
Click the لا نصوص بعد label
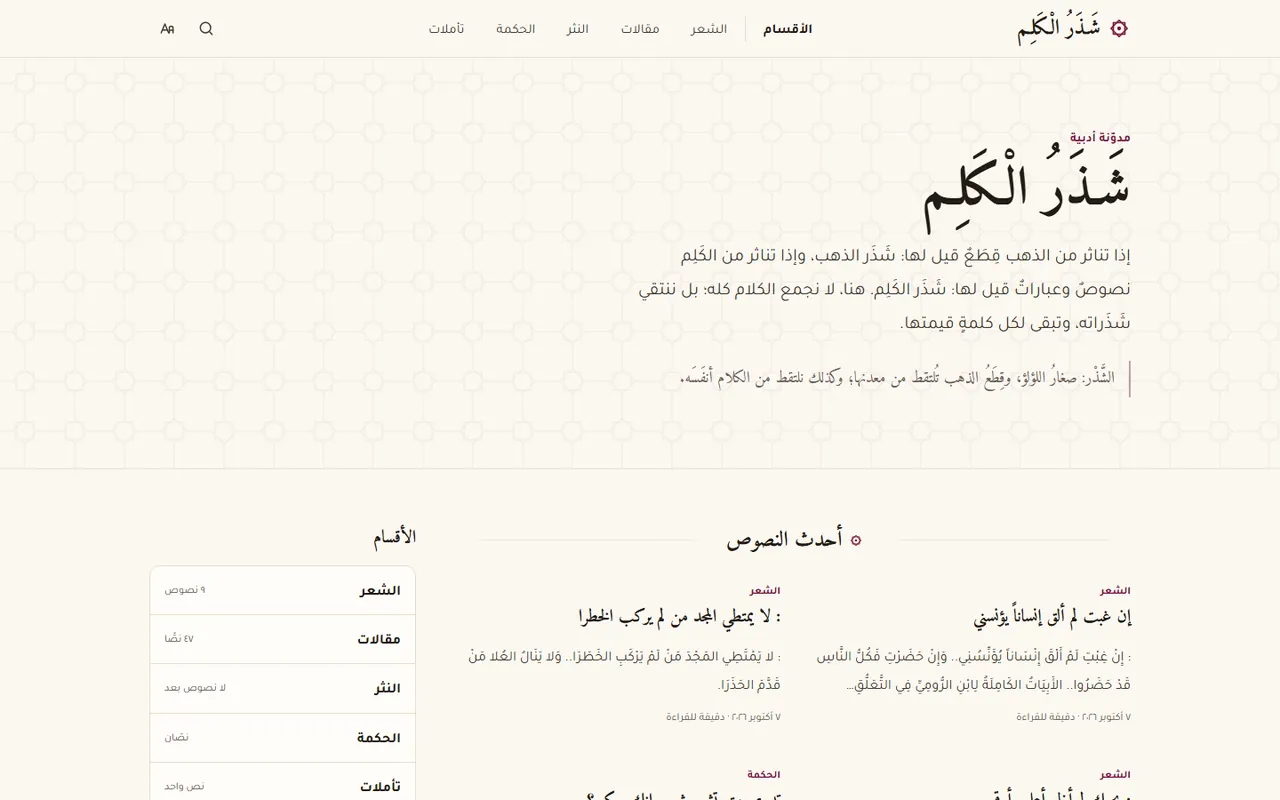point(195,688)
